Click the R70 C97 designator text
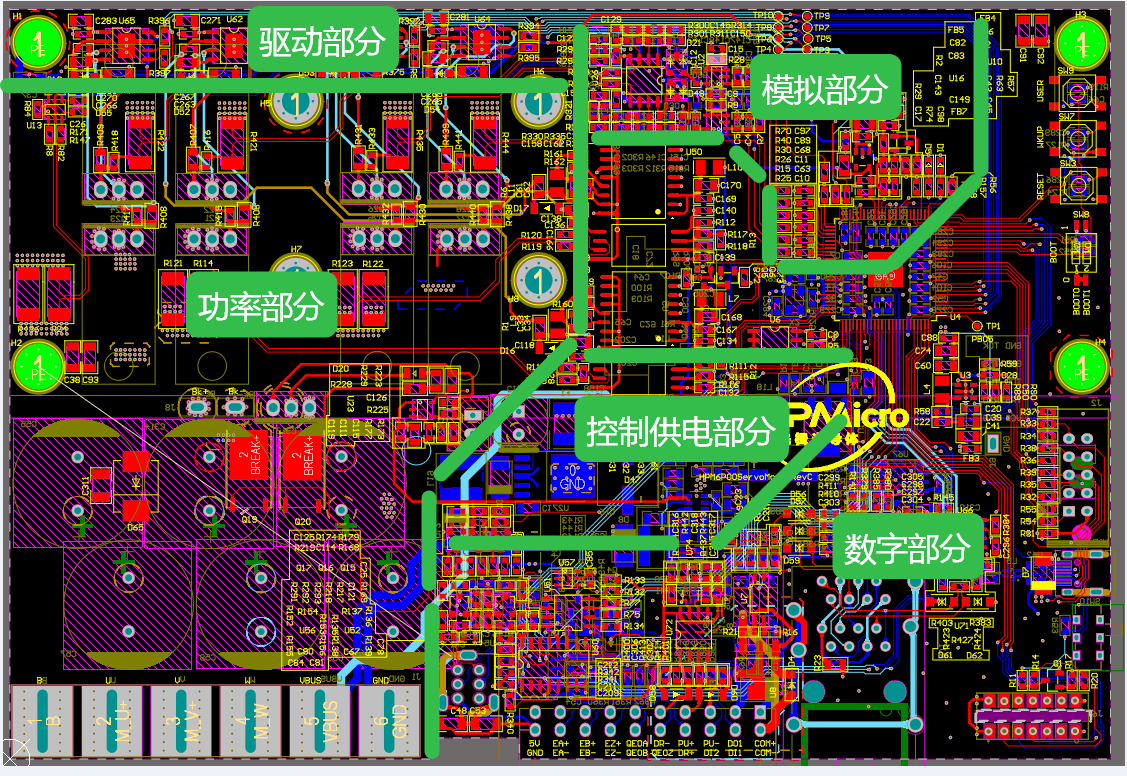 [x=792, y=131]
